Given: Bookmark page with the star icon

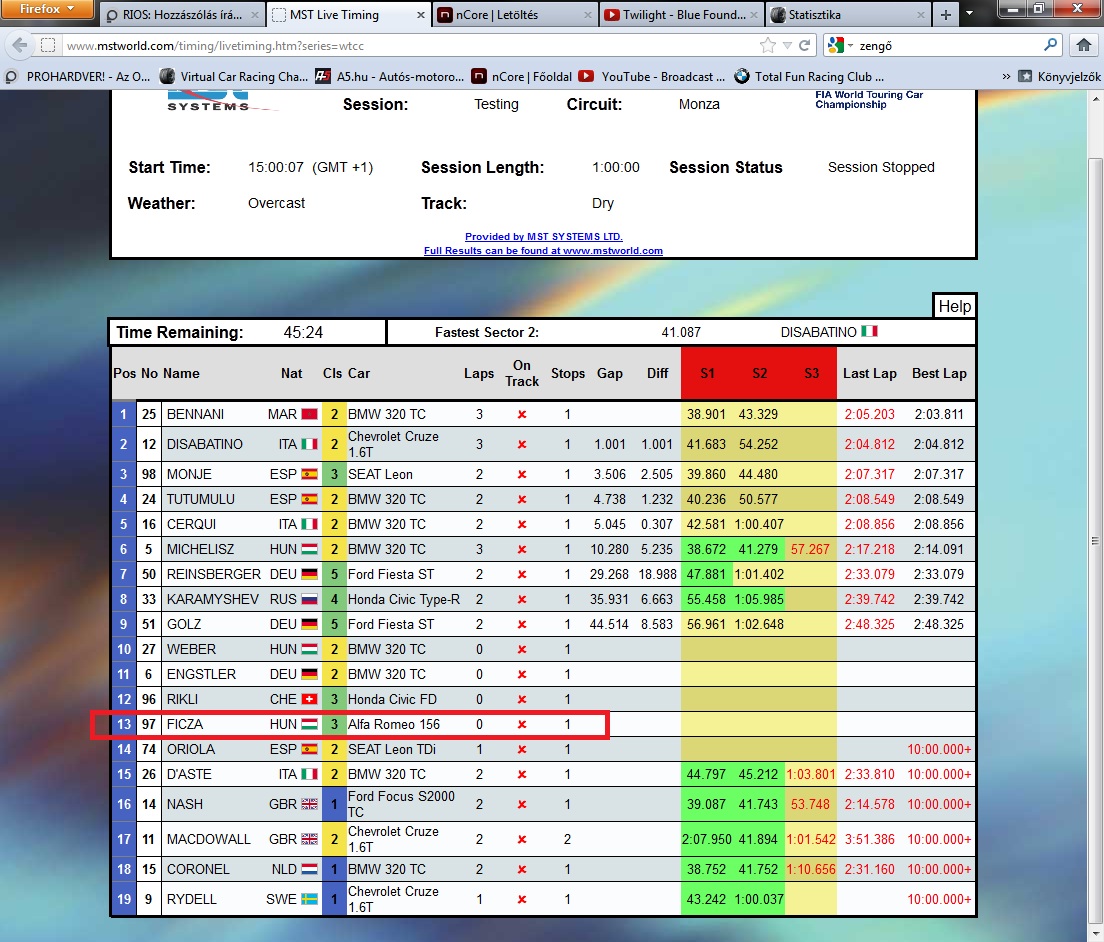Looking at the screenshot, I should (767, 46).
